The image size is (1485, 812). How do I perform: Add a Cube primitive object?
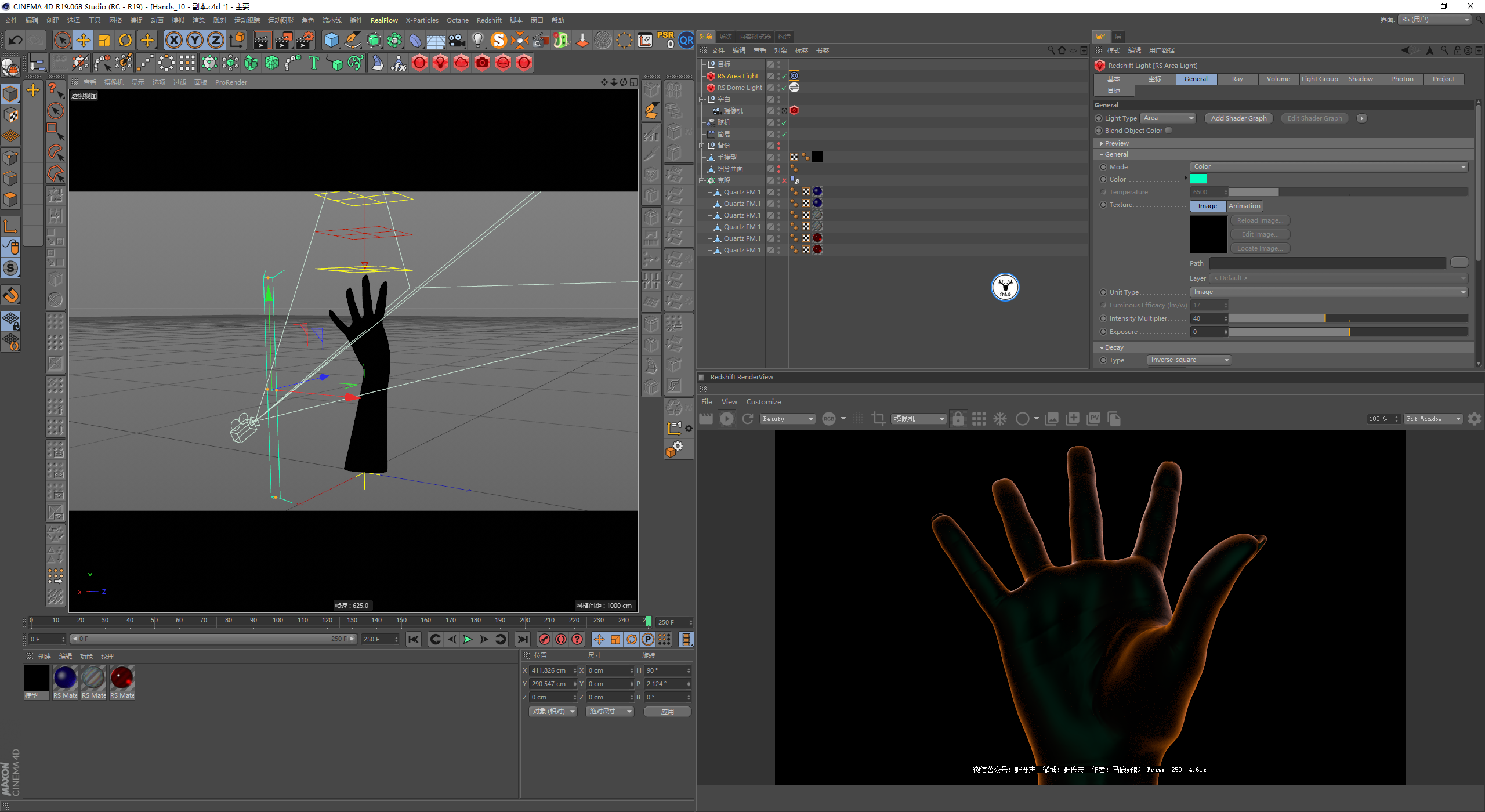click(331, 40)
